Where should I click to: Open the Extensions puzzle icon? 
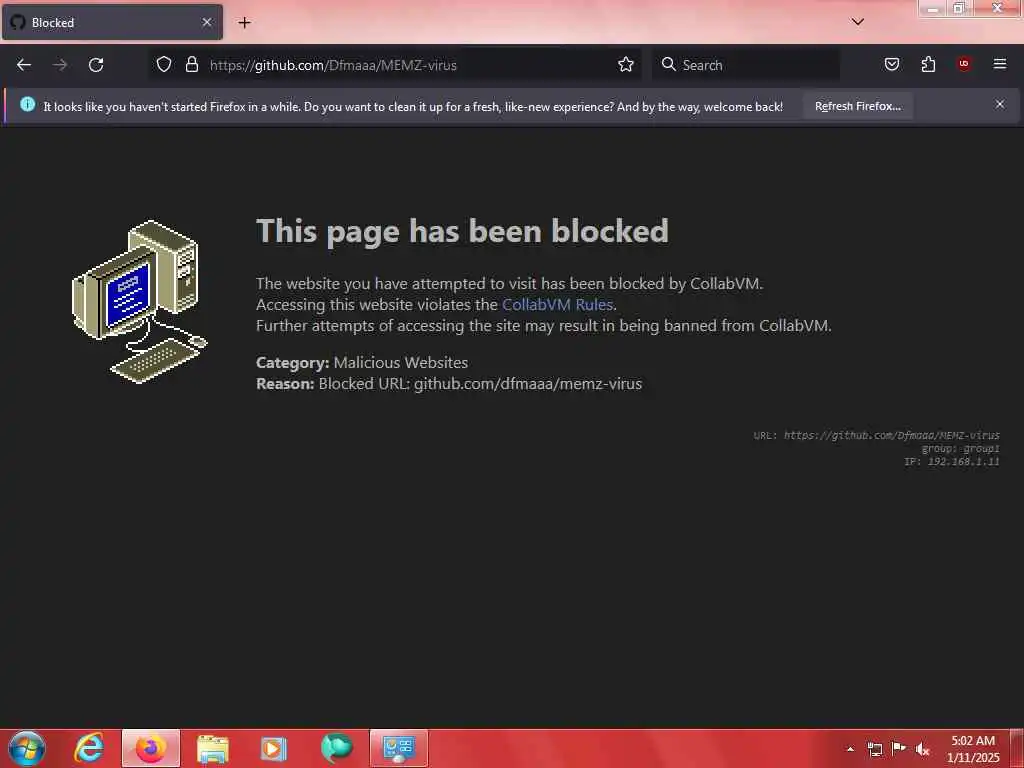928,64
